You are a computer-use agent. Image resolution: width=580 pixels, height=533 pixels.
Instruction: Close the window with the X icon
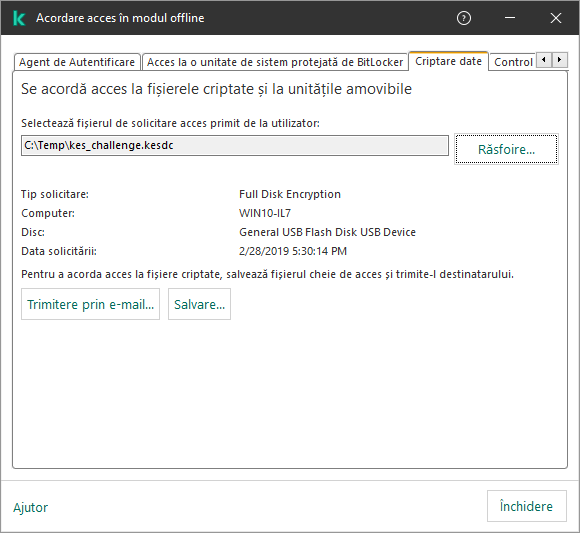(x=556, y=18)
